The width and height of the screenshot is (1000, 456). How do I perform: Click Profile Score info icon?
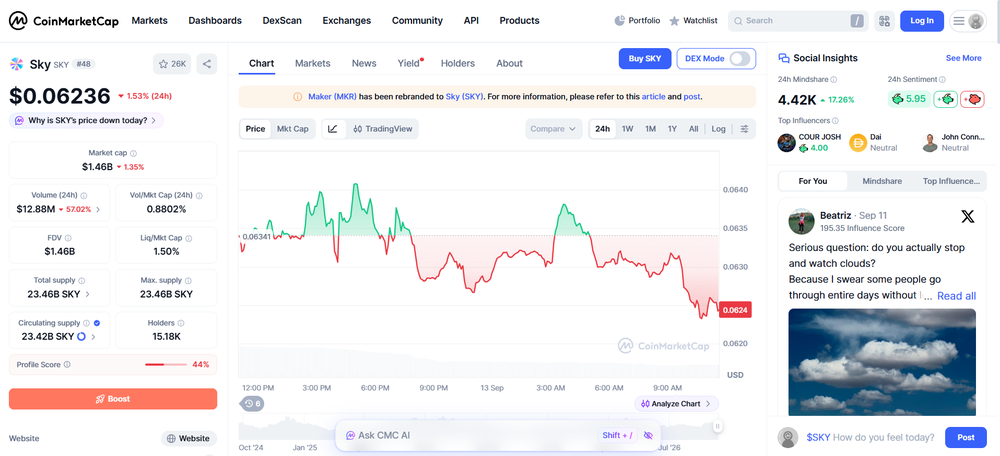click(68, 365)
